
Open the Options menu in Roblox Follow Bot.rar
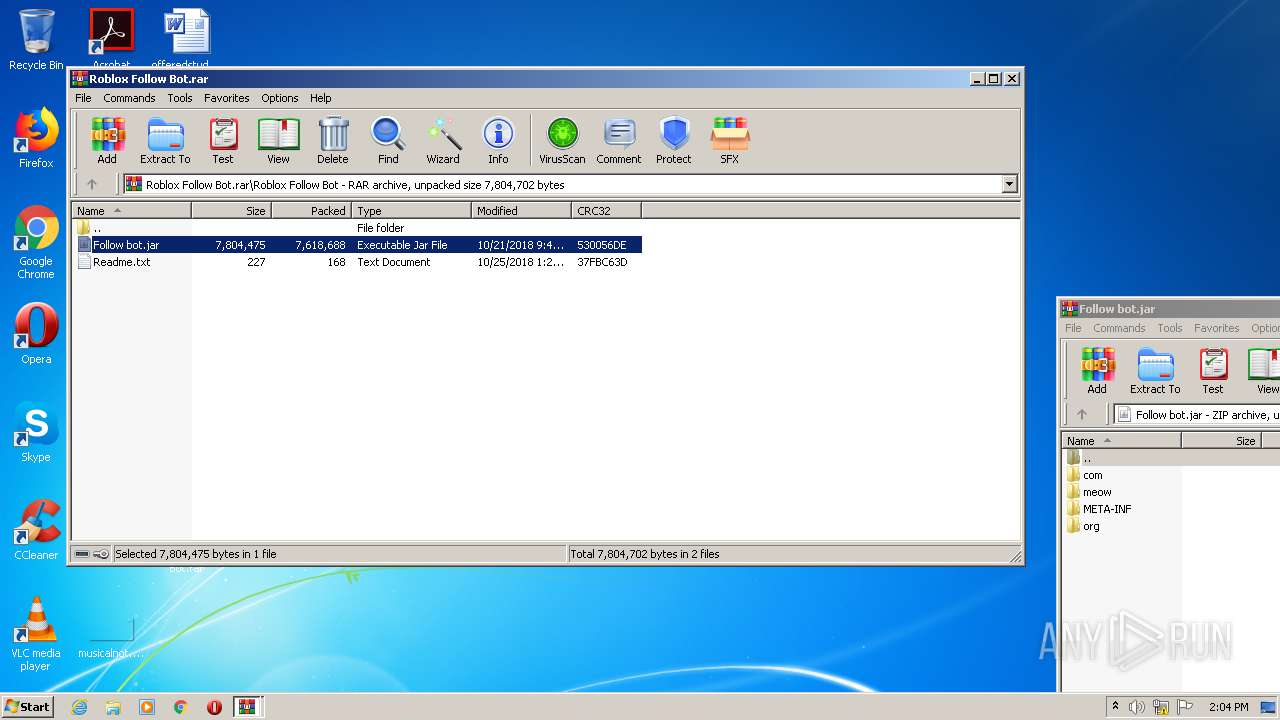pos(280,98)
